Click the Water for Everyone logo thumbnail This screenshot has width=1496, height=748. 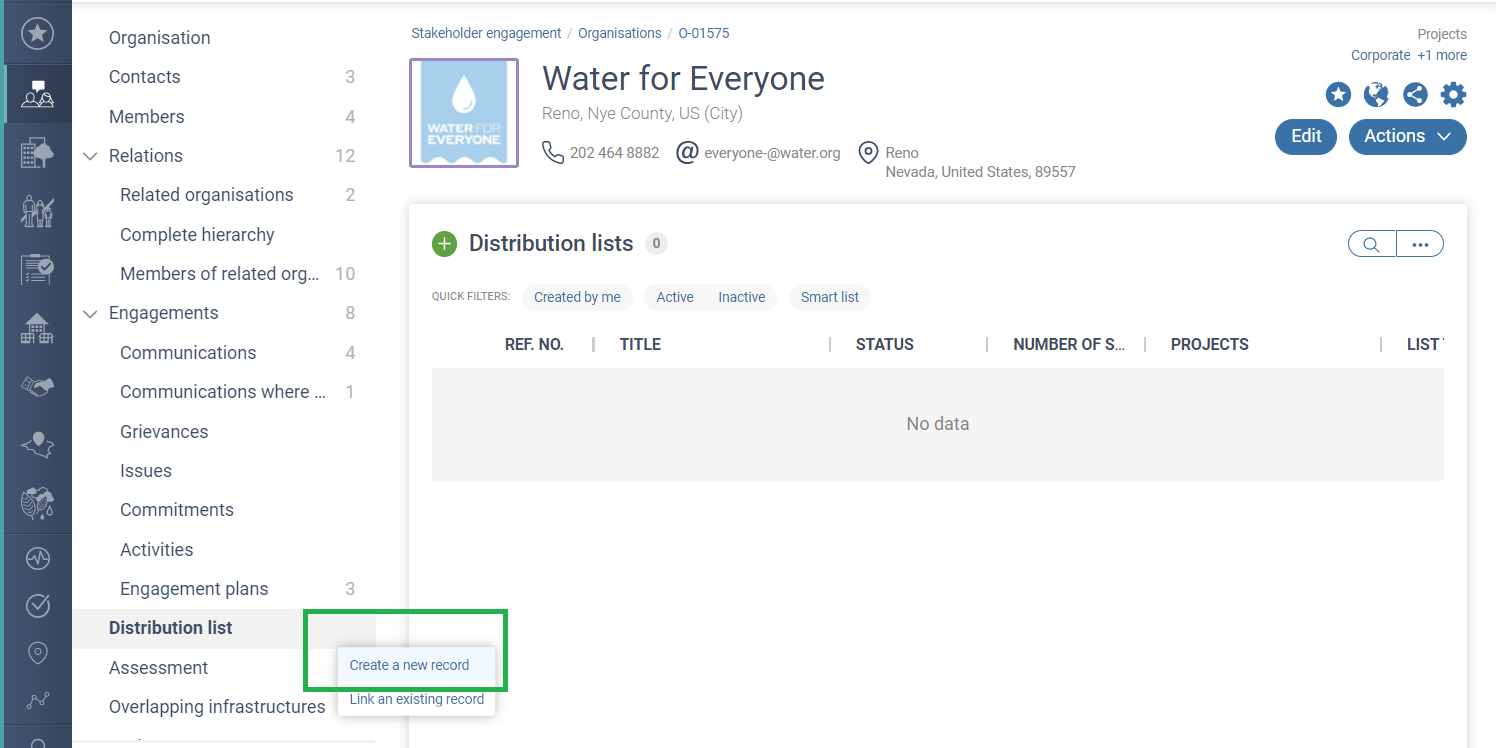point(464,113)
